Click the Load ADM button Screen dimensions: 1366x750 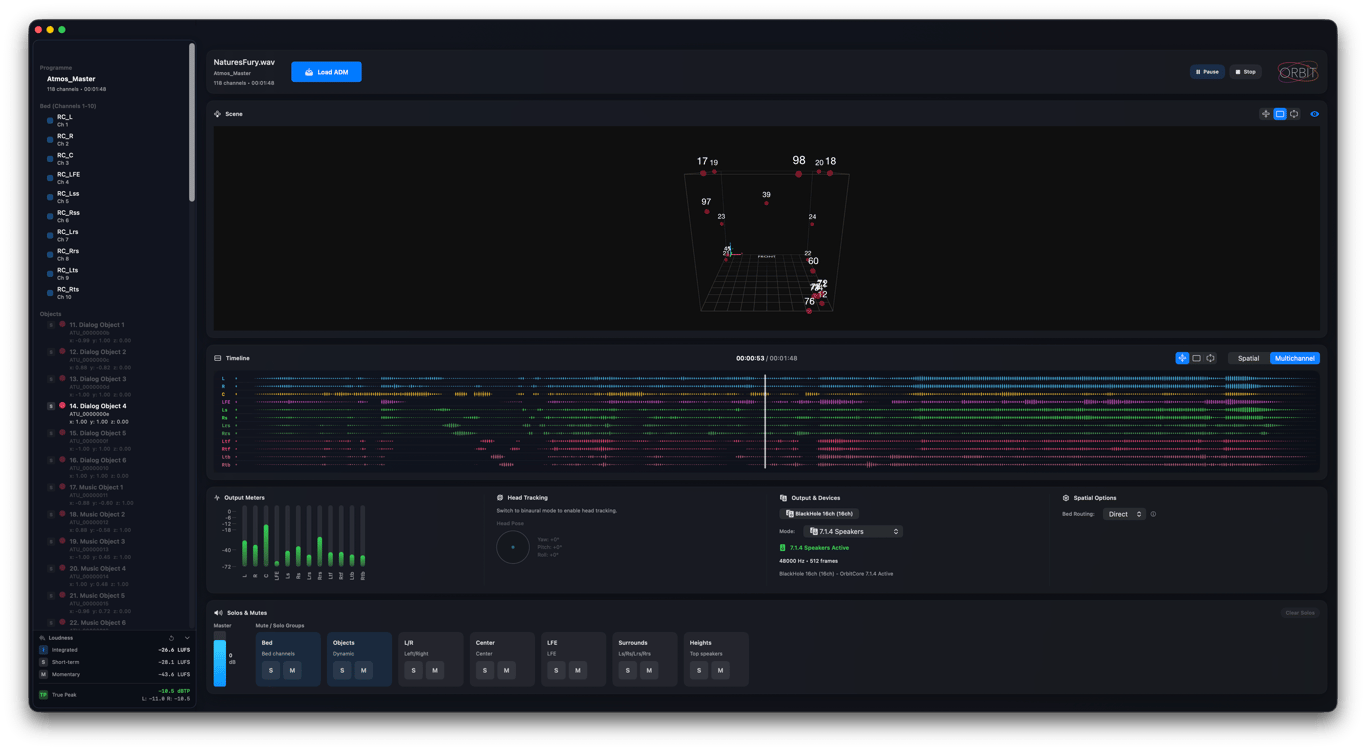point(326,71)
